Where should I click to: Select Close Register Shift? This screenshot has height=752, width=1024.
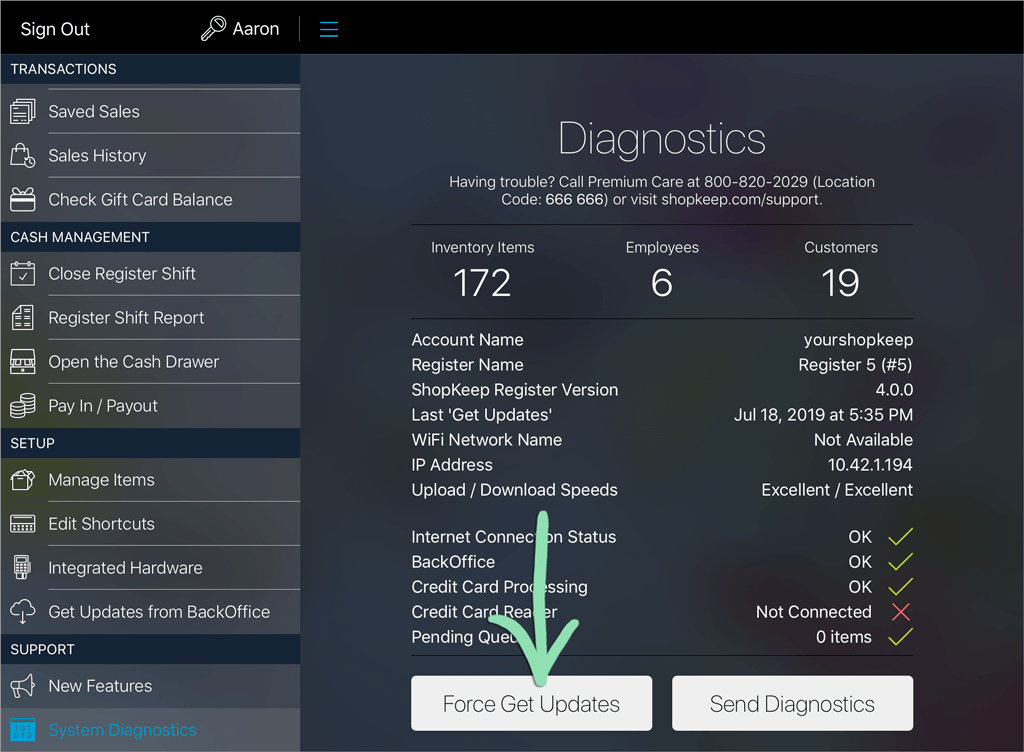151,274
